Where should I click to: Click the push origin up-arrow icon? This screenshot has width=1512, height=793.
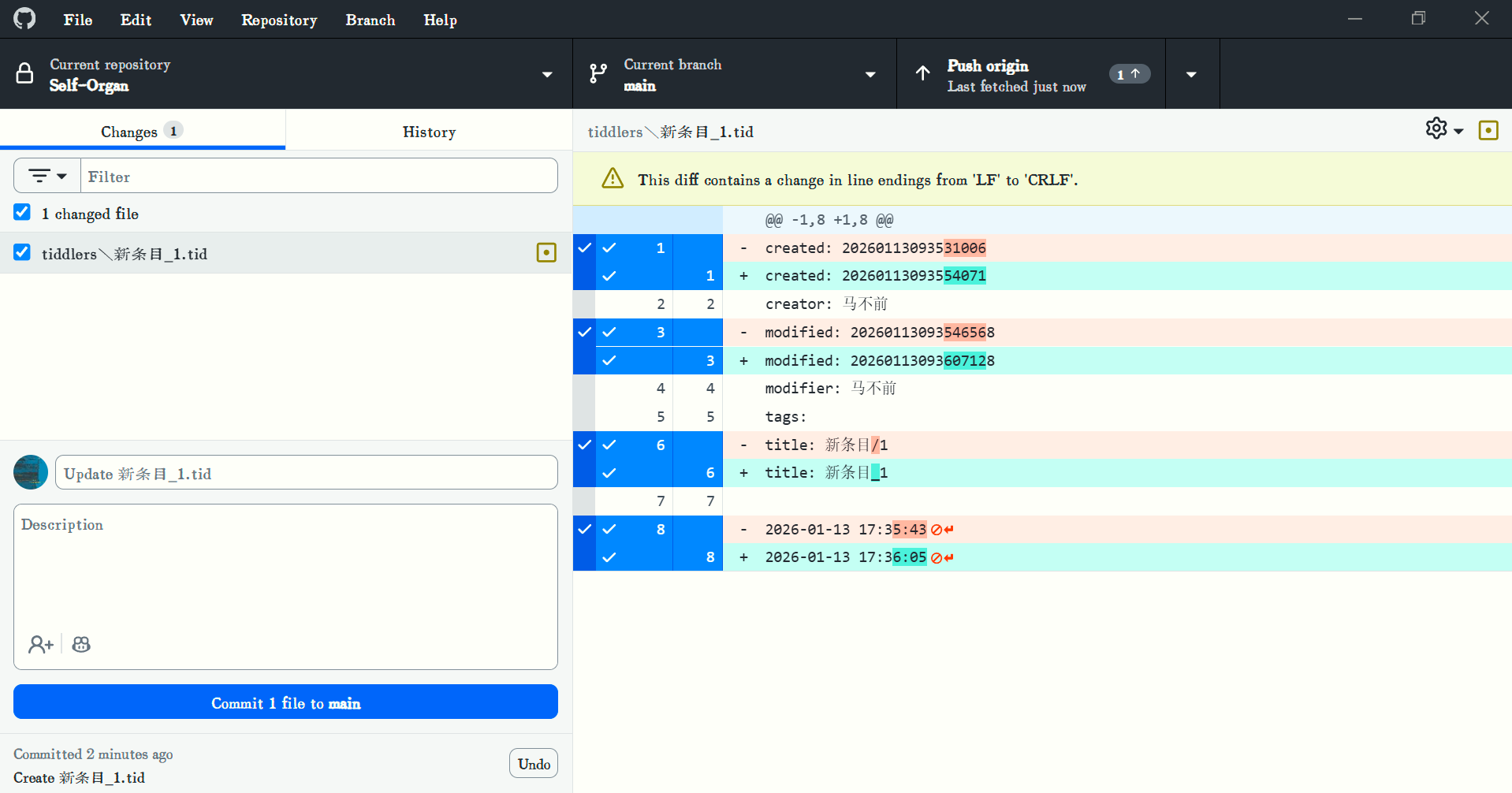[922, 74]
